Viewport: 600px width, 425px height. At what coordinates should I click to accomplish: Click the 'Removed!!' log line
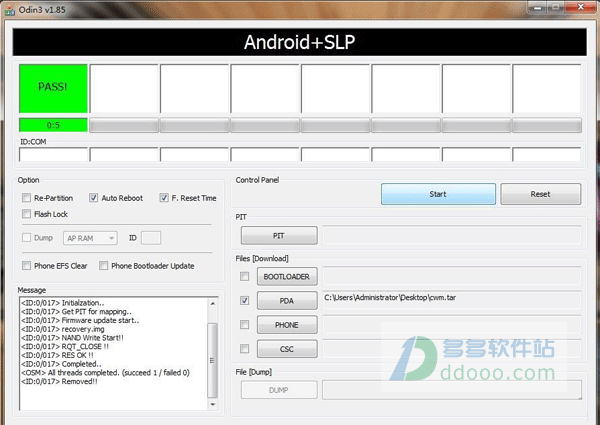[59, 381]
